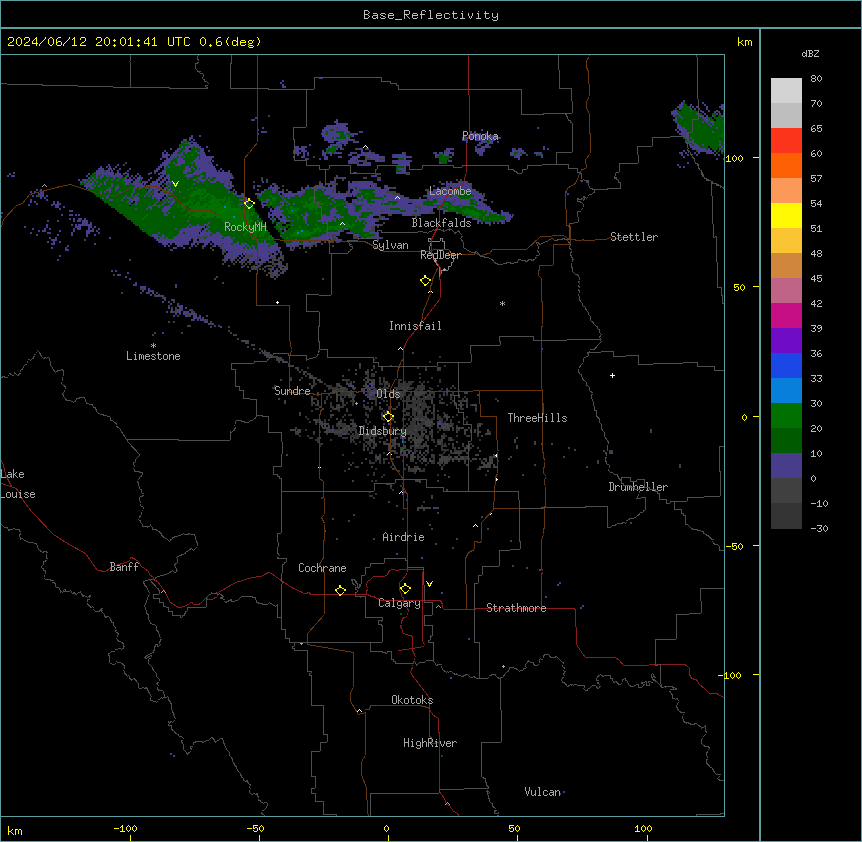Click the dBZ legend heading
862x842 pixels.
pos(810,53)
